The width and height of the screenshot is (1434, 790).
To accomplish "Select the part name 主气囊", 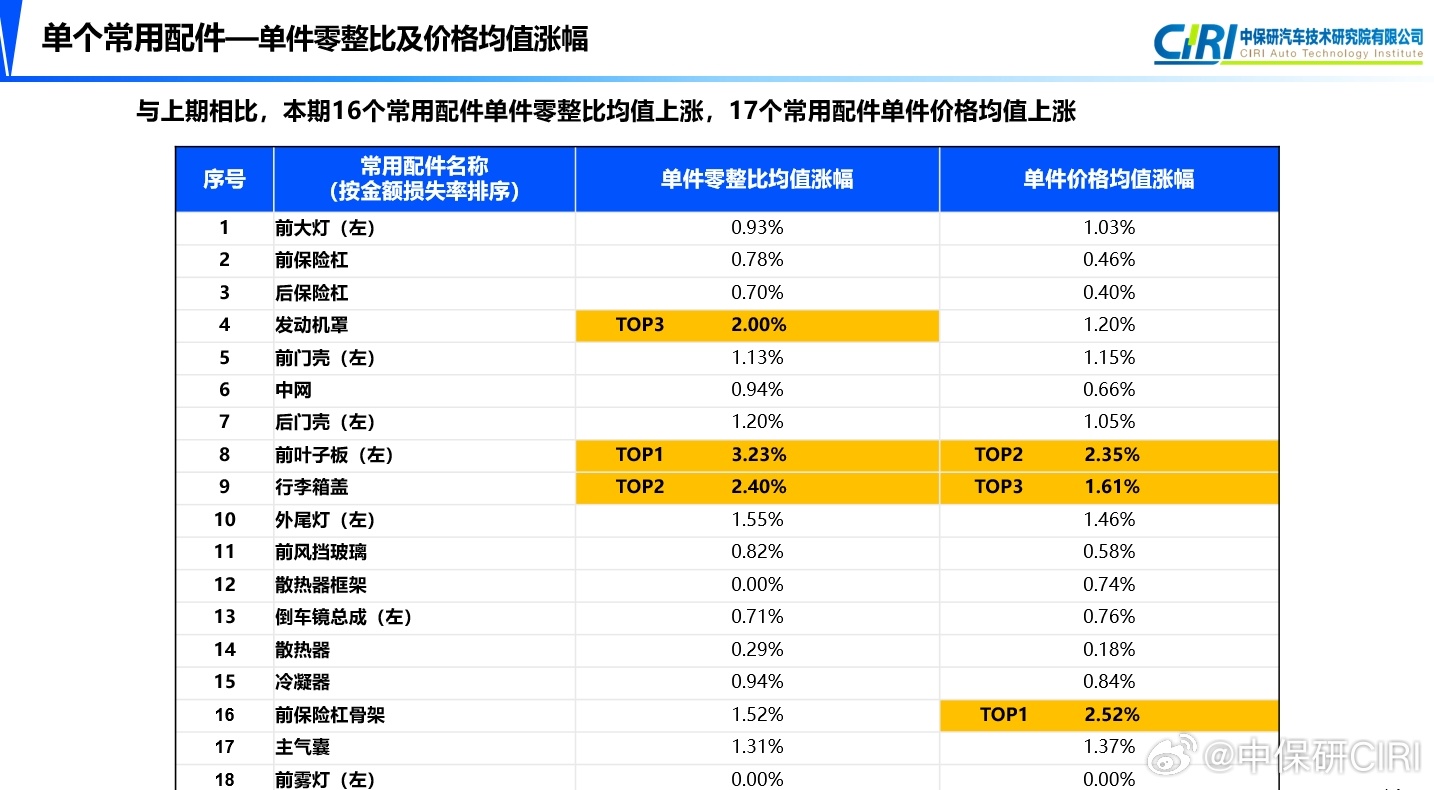I will (303, 747).
